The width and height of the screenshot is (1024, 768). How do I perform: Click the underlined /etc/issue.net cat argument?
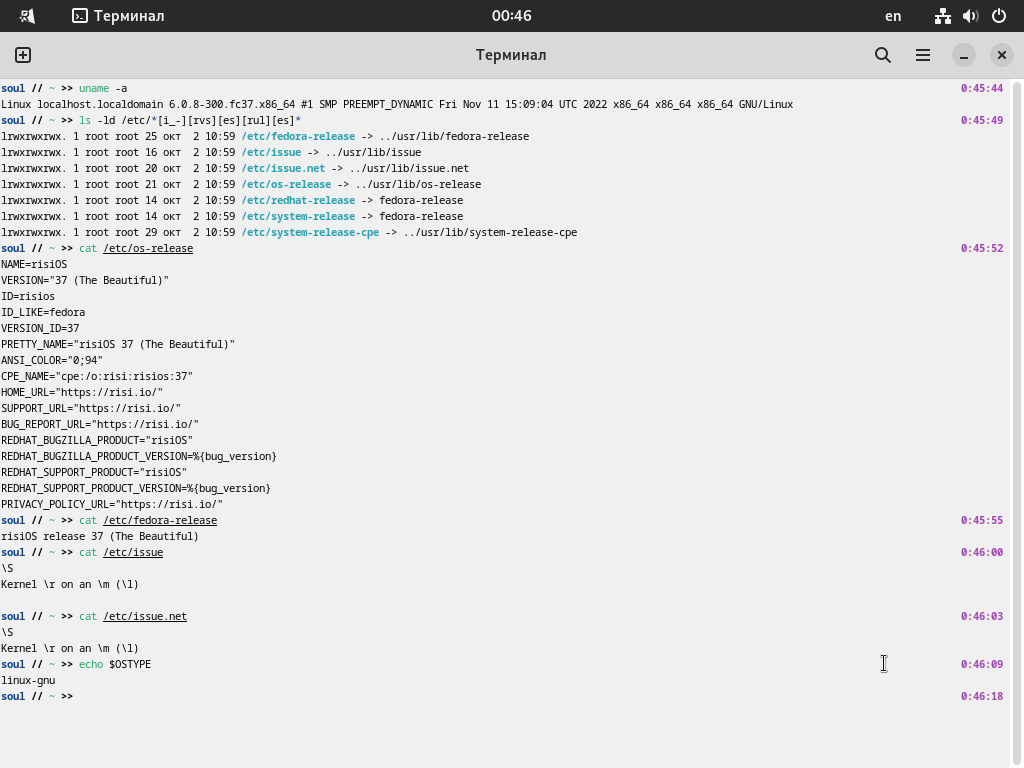click(145, 616)
